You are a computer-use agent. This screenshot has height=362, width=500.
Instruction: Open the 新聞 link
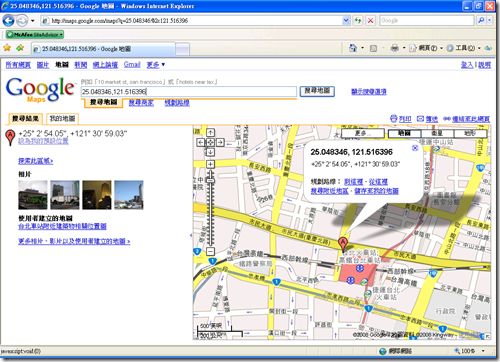(x=80, y=65)
